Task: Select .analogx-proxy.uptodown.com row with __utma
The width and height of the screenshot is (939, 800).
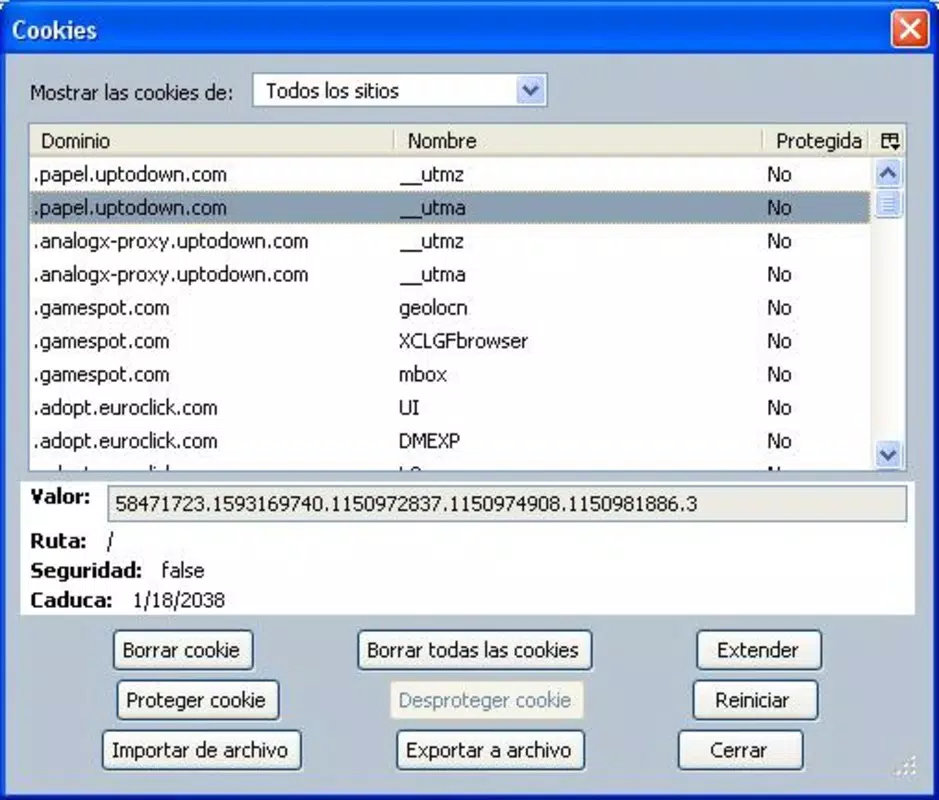Action: 450,275
